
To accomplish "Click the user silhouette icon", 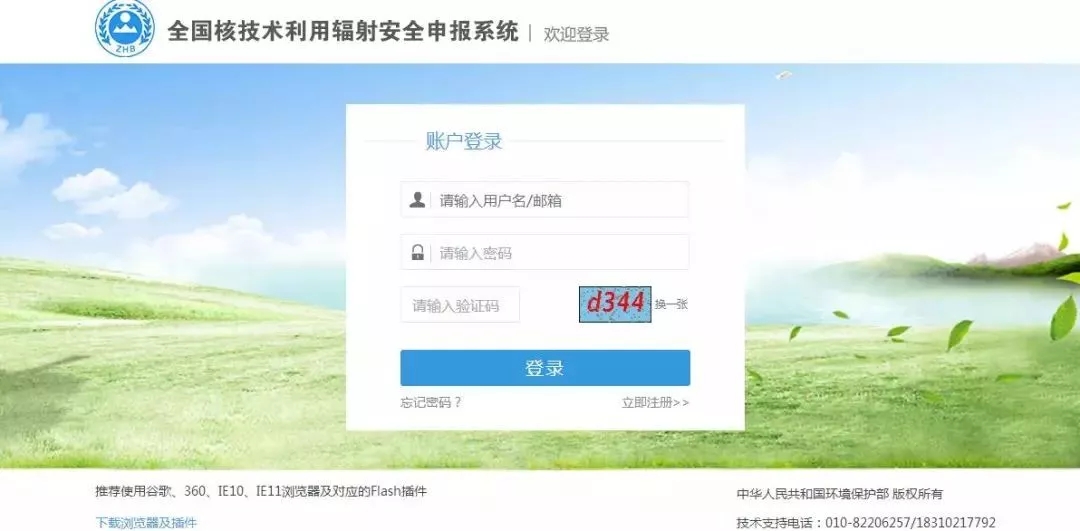I will (417, 200).
